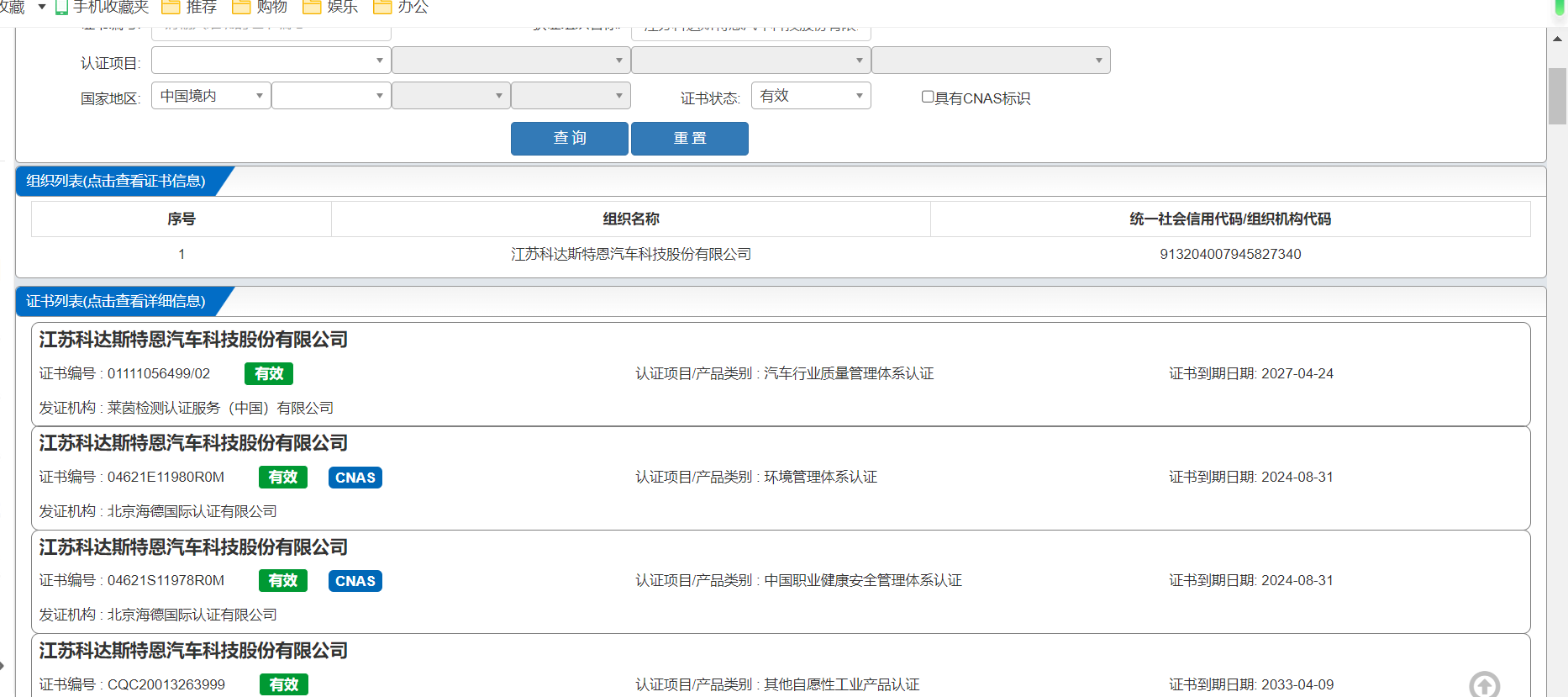Open the 中国境内 country dropdown

click(211, 96)
